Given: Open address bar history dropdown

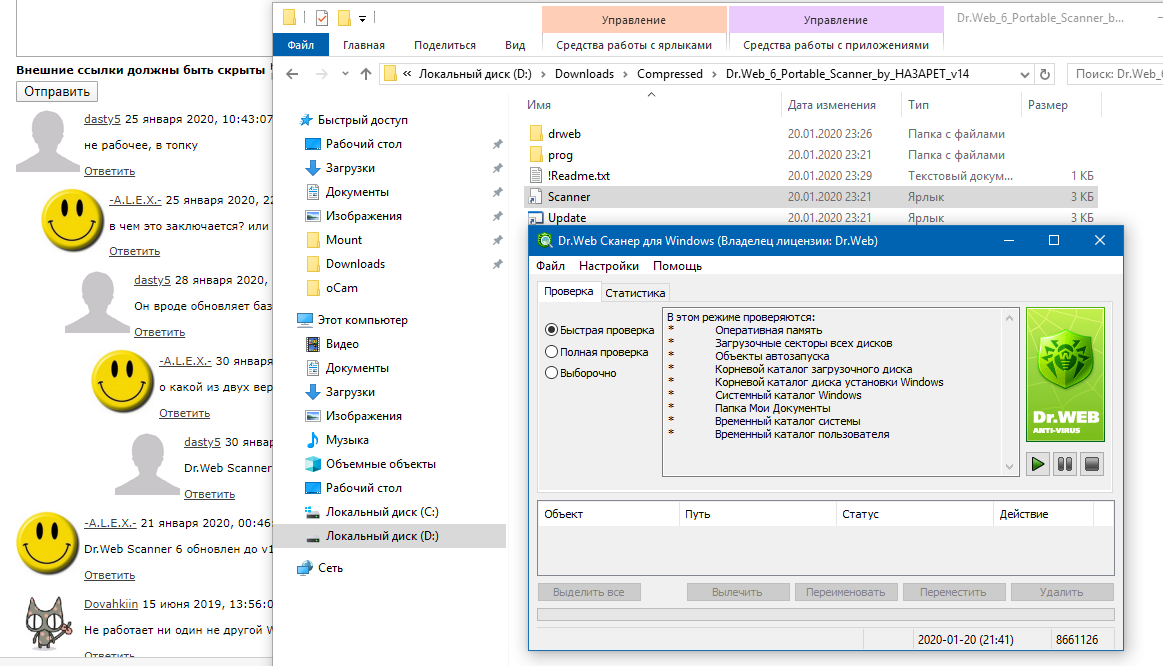Looking at the screenshot, I should click(1024, 74).
